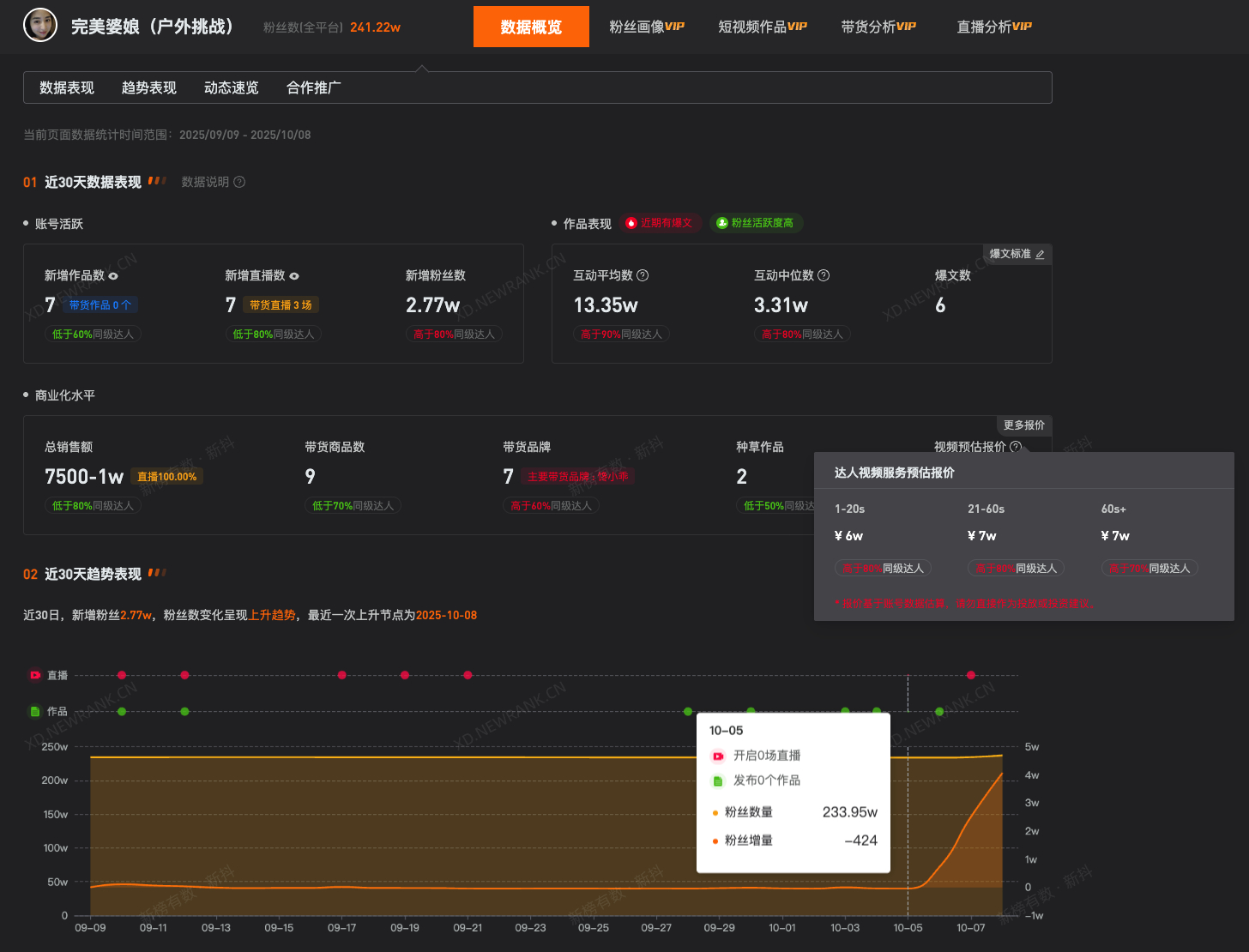Click the live-stream marker on 10-07
The image size is (1249, 952).
point(971,675)
